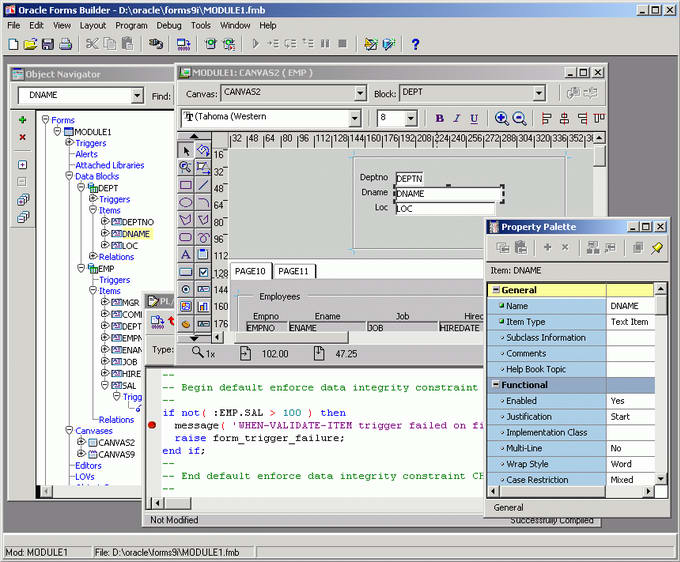This screenshot has width=680, height=562.
Task: Select the DNAME item in tree
Action: pyautogui.click(x=136, y=234)
